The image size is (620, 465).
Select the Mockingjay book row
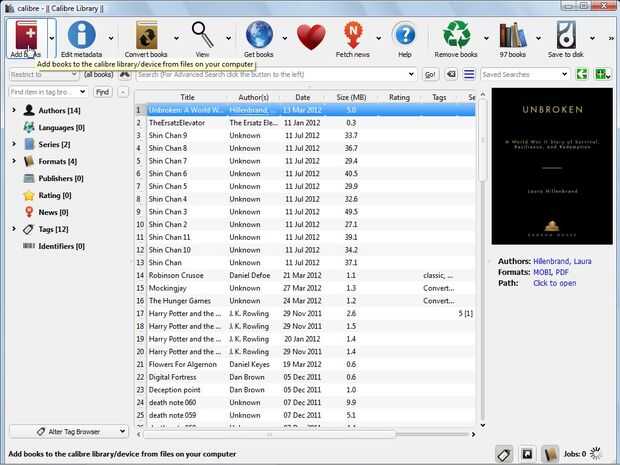(304, 288)
